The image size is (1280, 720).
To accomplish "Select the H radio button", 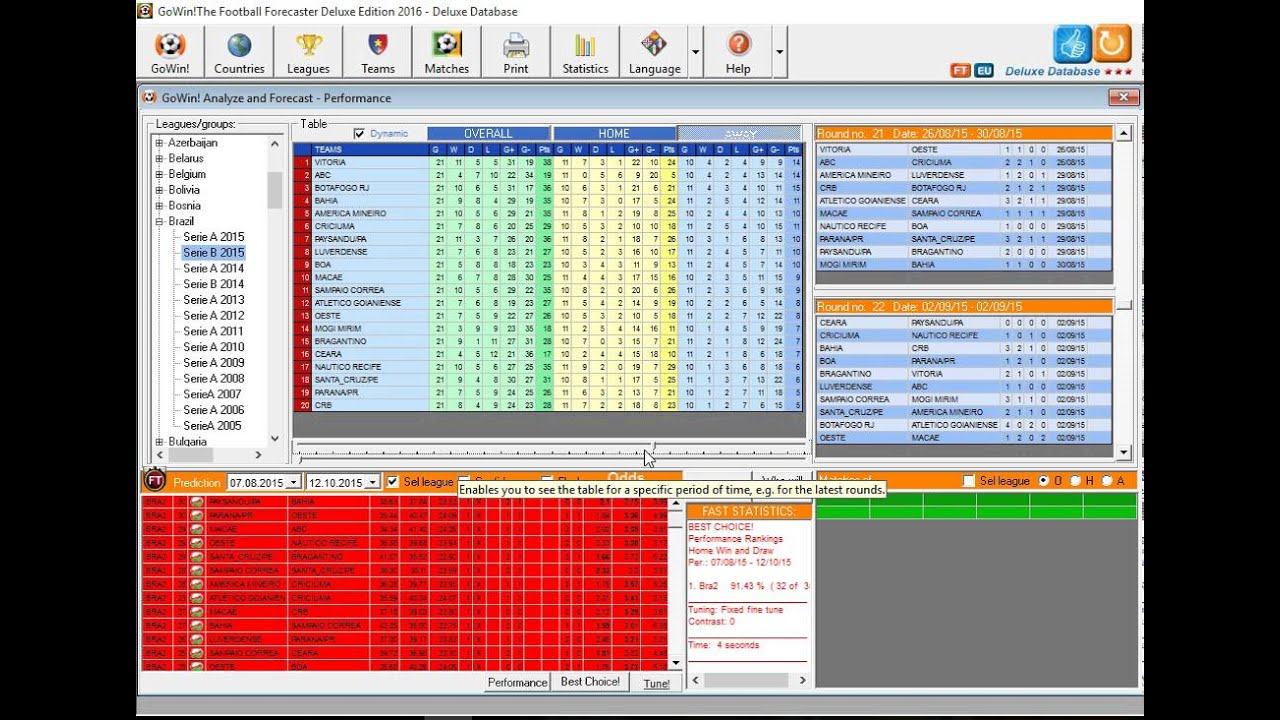I will [1076, 481].
